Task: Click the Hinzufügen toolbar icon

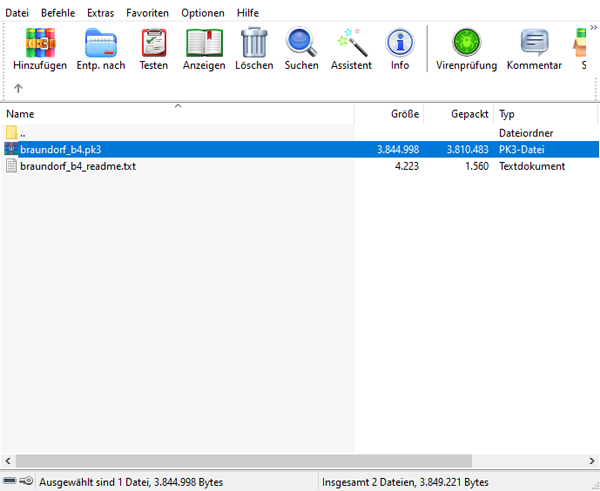Action: click(40, 42)
